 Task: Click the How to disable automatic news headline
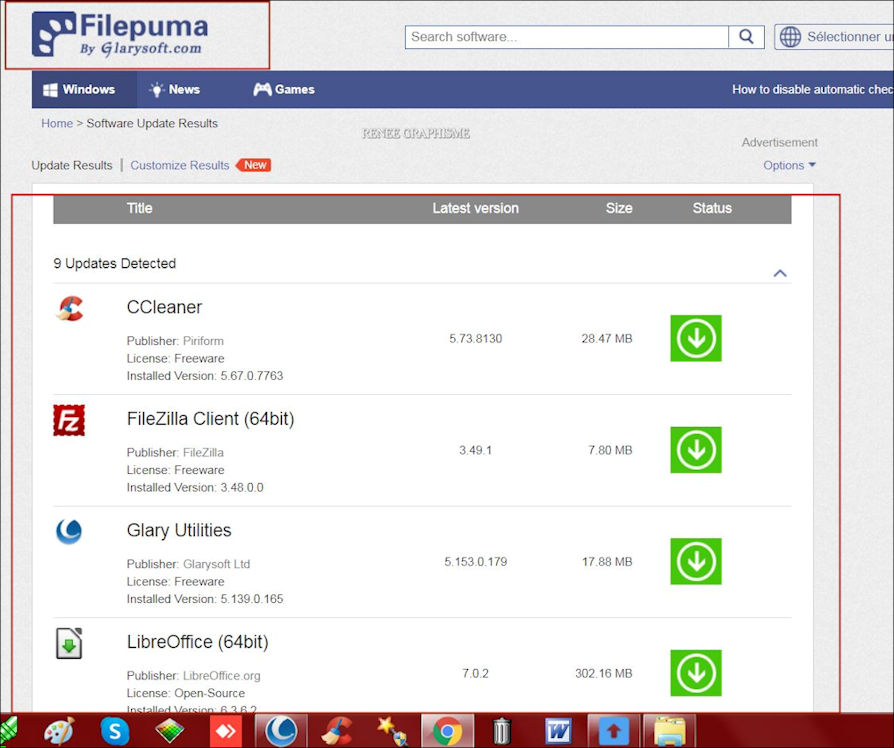point(812,90)
